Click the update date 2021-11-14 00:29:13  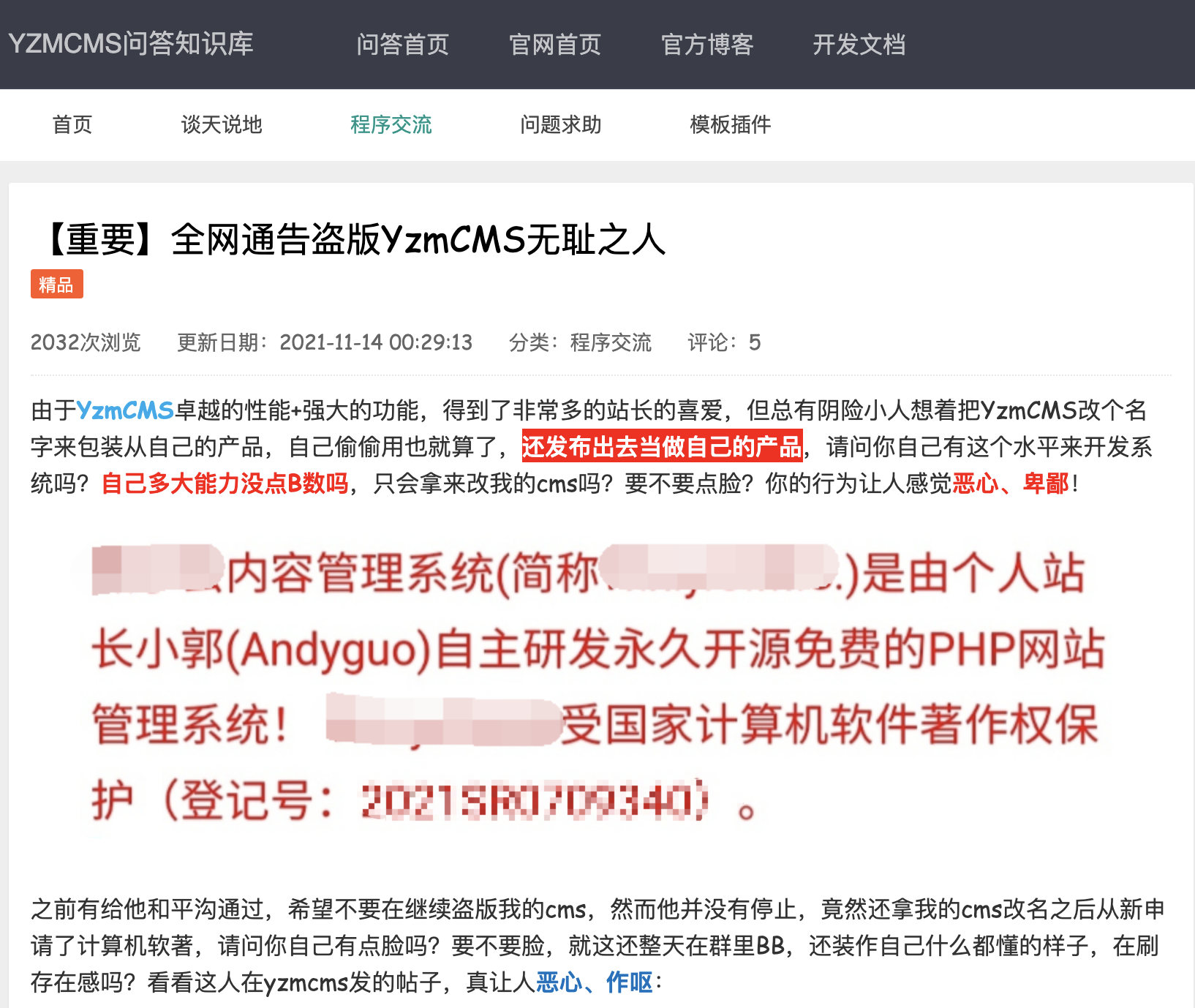[x=325, y=342]
